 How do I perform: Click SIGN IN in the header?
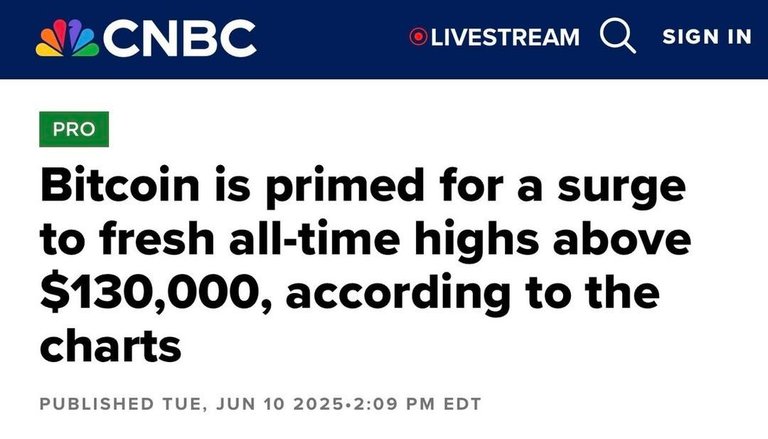[x=707, y=37]
